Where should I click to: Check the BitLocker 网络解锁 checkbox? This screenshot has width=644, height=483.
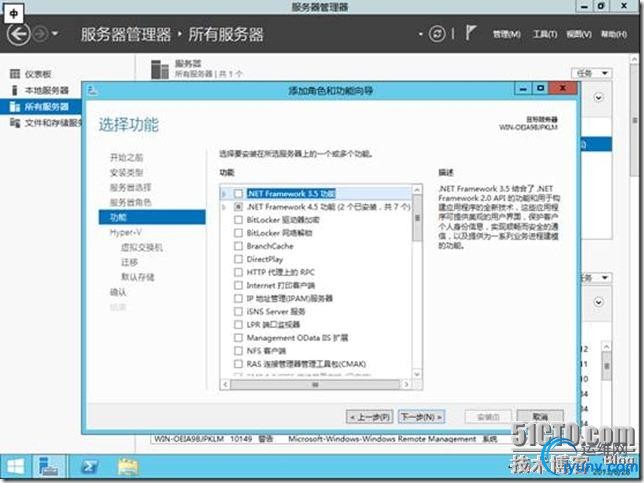coord(238,233)
